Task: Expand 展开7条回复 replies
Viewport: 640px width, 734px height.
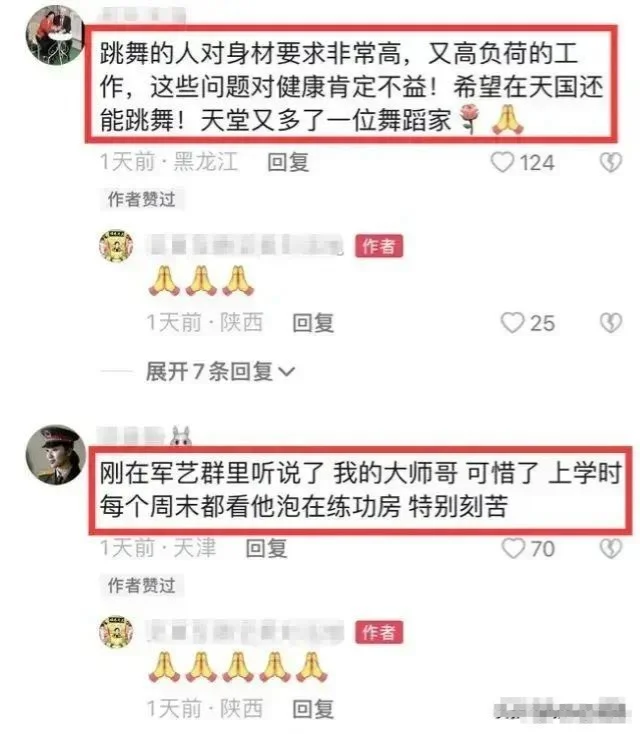Action: point(220,372)
